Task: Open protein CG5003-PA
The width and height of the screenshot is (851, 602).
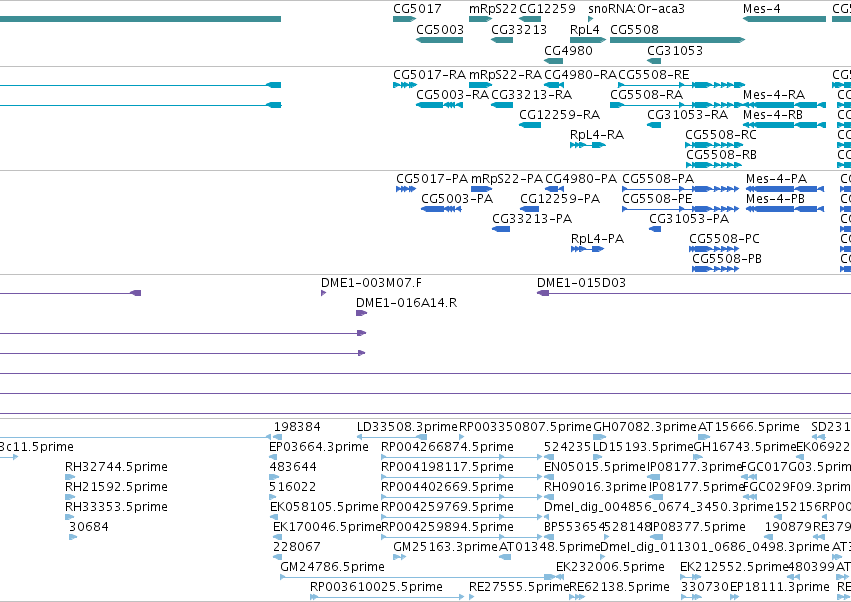Action: click(457, 199)
